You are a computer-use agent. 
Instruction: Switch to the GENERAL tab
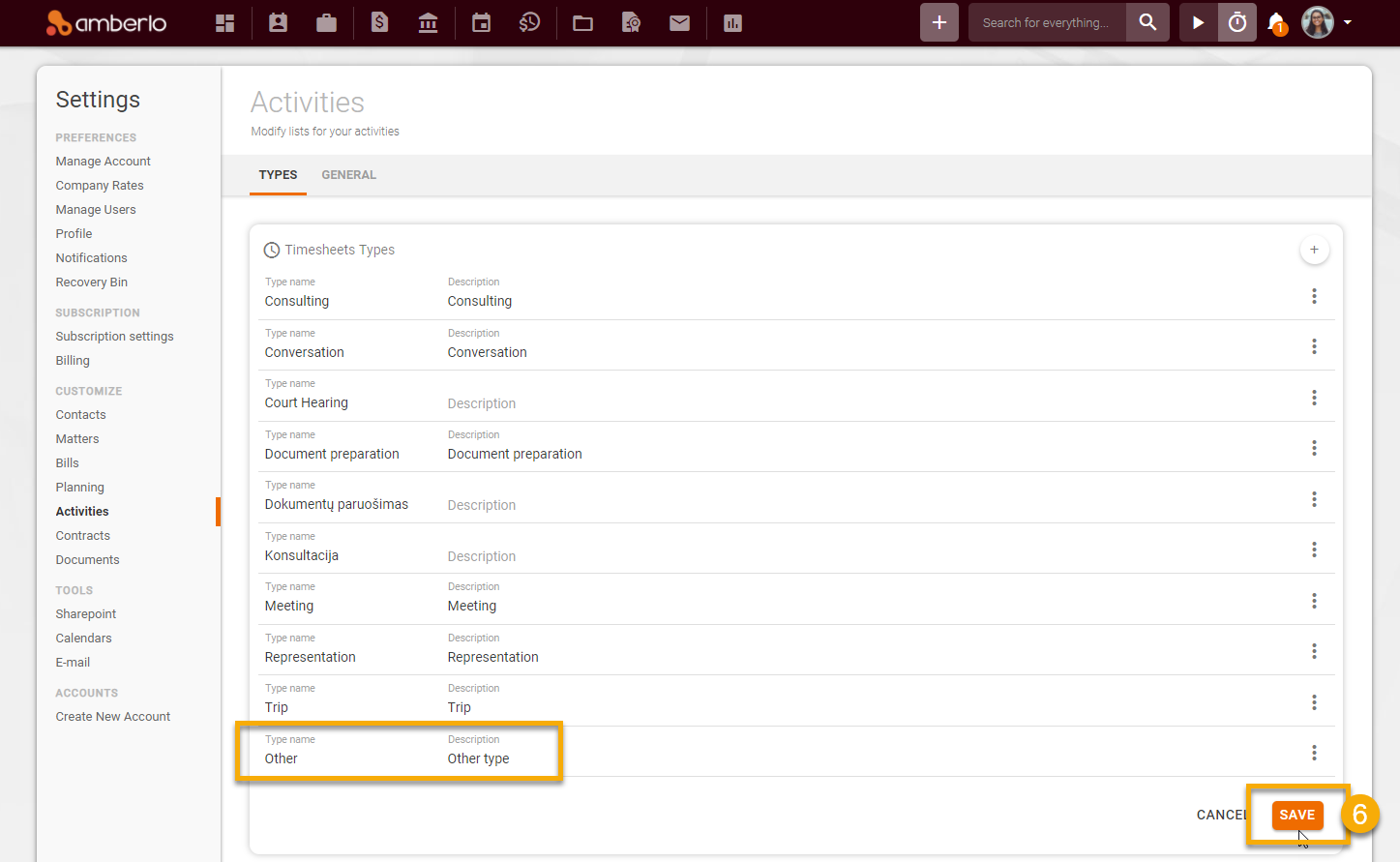(348, 175)
